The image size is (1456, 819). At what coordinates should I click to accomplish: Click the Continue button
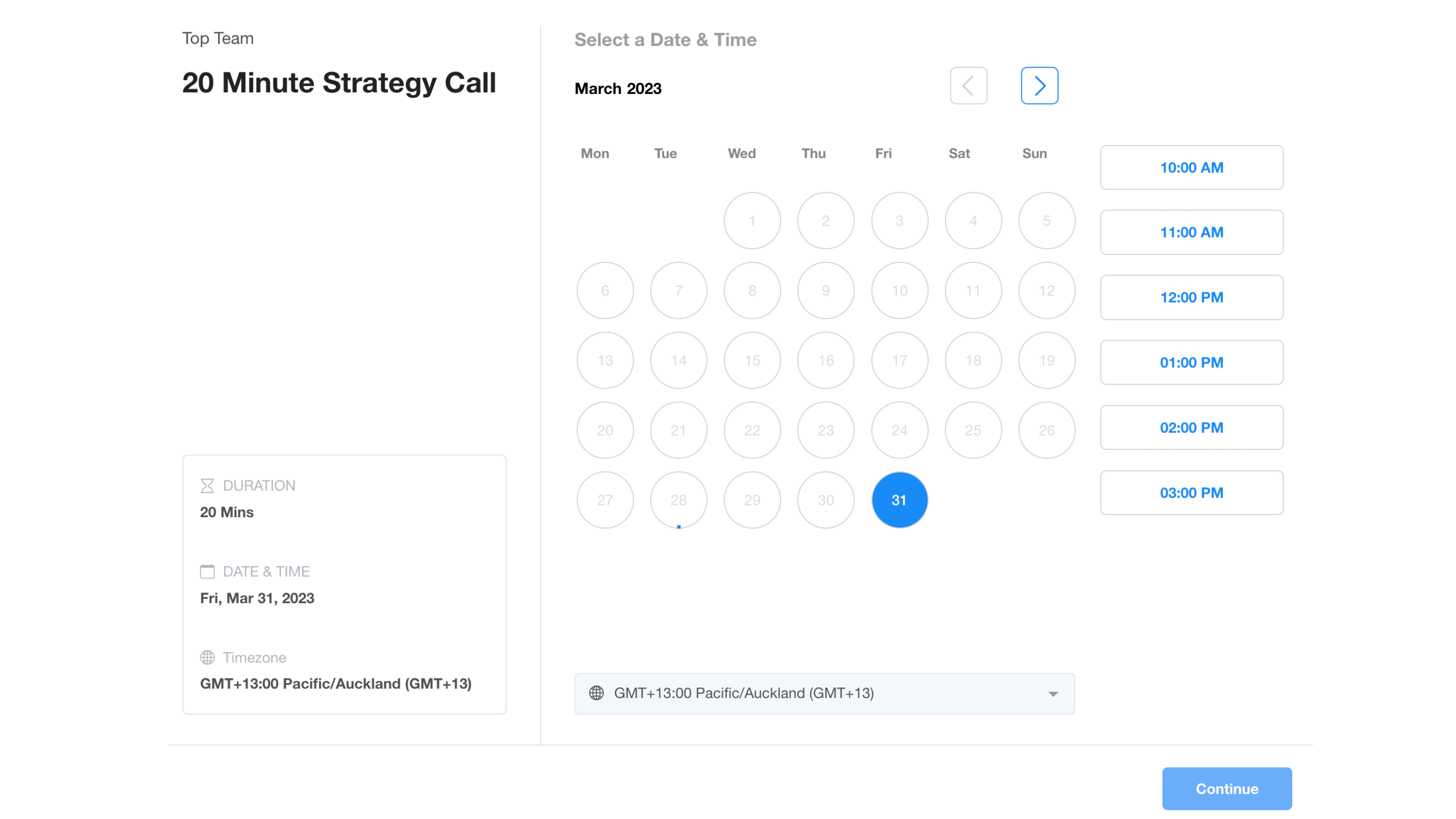pos(1226,789)
